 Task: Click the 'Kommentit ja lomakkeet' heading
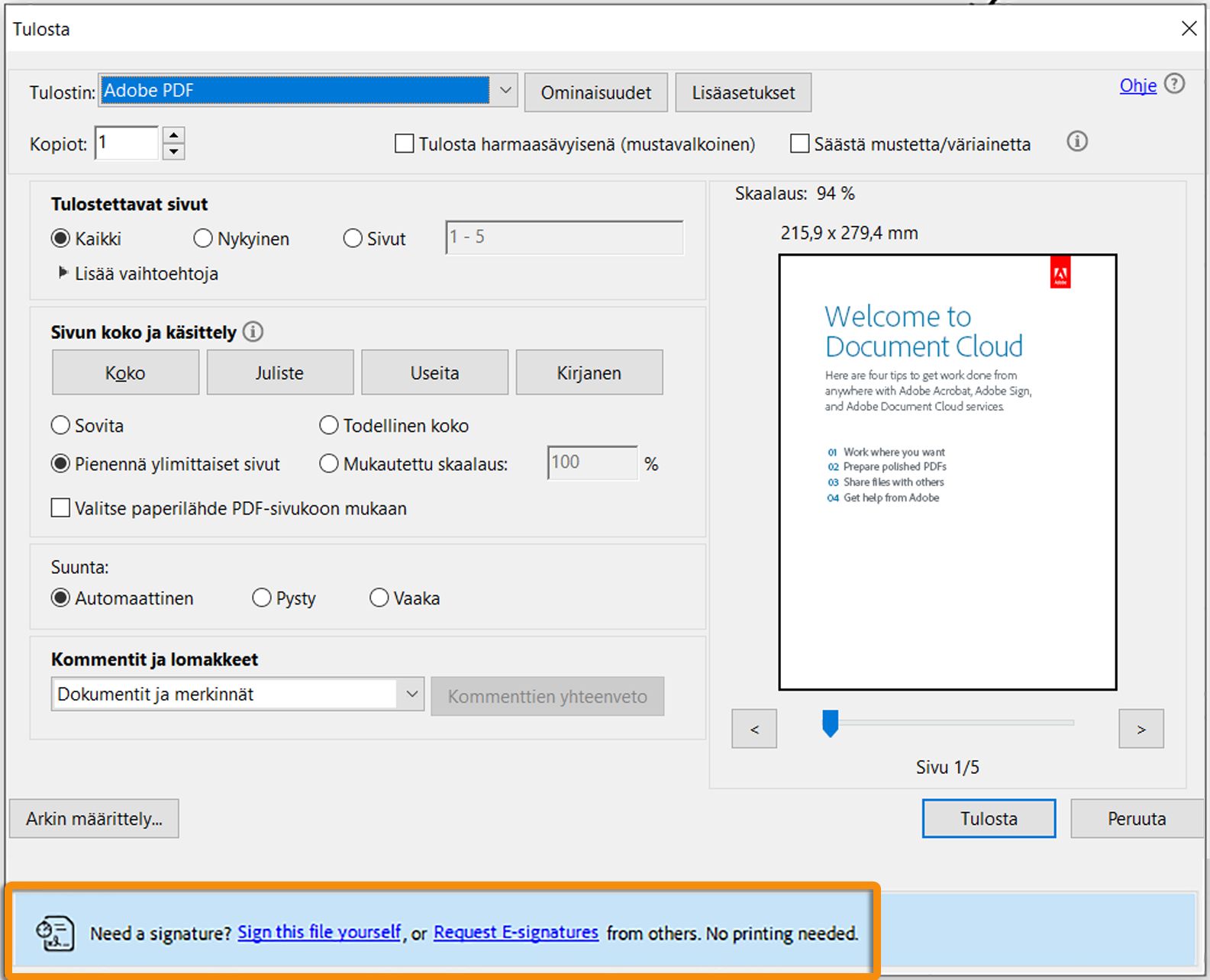click(x=154, y=659)
